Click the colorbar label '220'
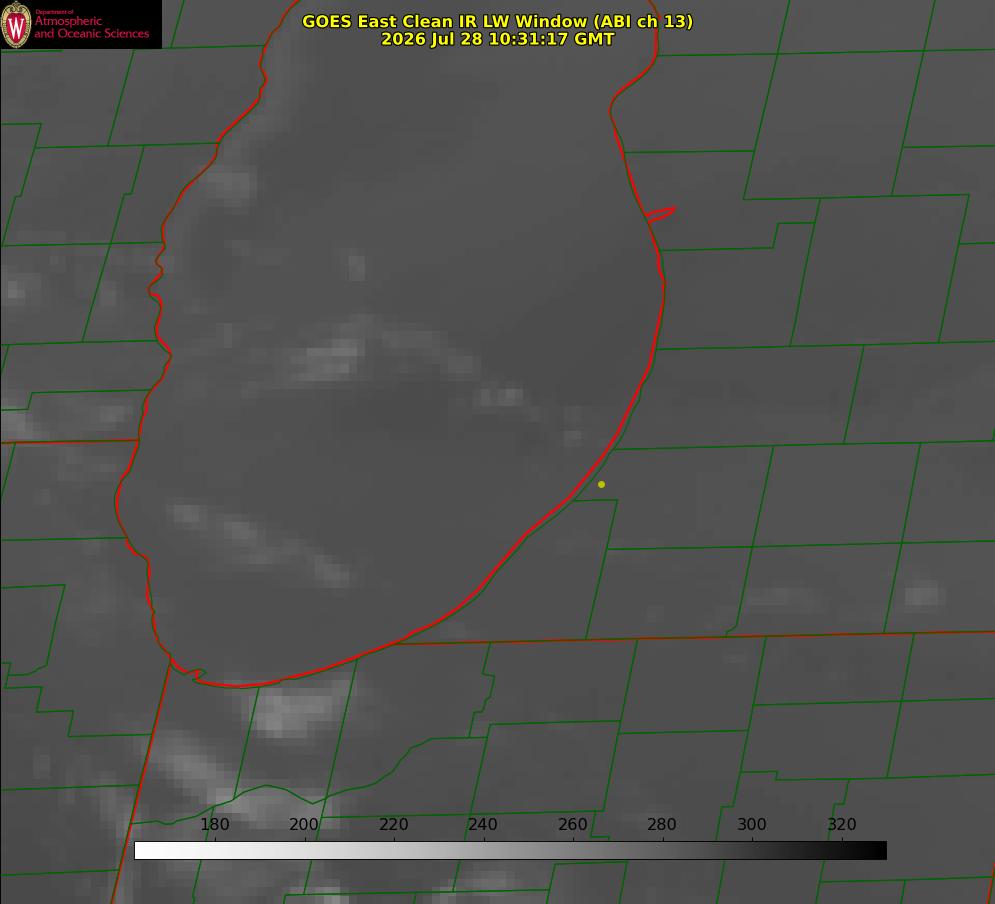Screen dimensions: 995x904 pyautogui.click(x=393, y=824)
